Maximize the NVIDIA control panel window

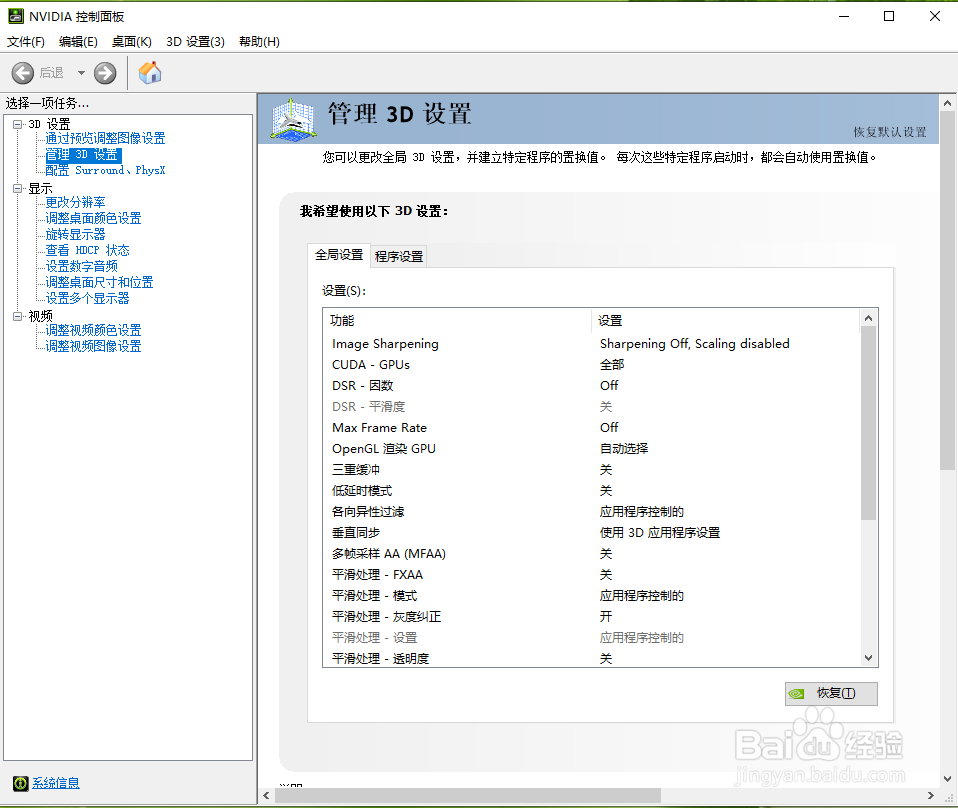(x=889, y=17)
